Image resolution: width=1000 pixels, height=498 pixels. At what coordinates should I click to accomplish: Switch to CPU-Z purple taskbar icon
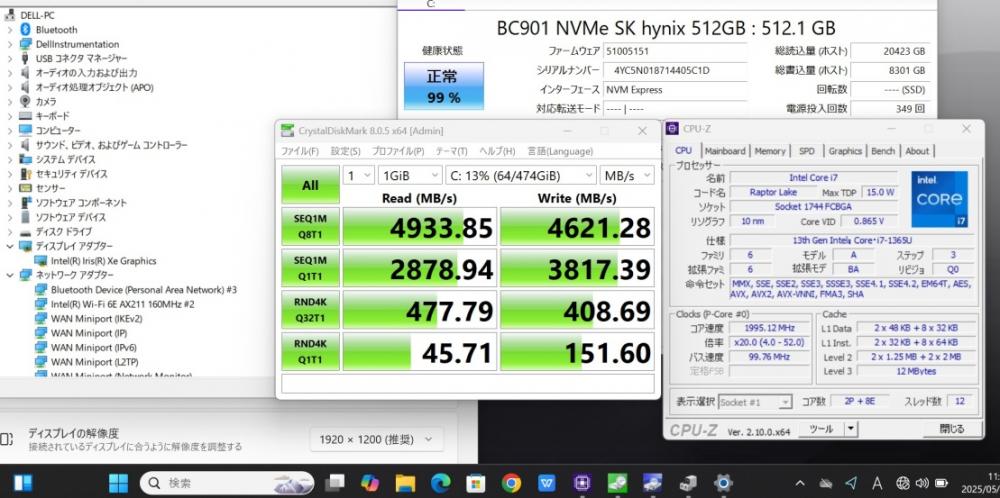point(581,483)
